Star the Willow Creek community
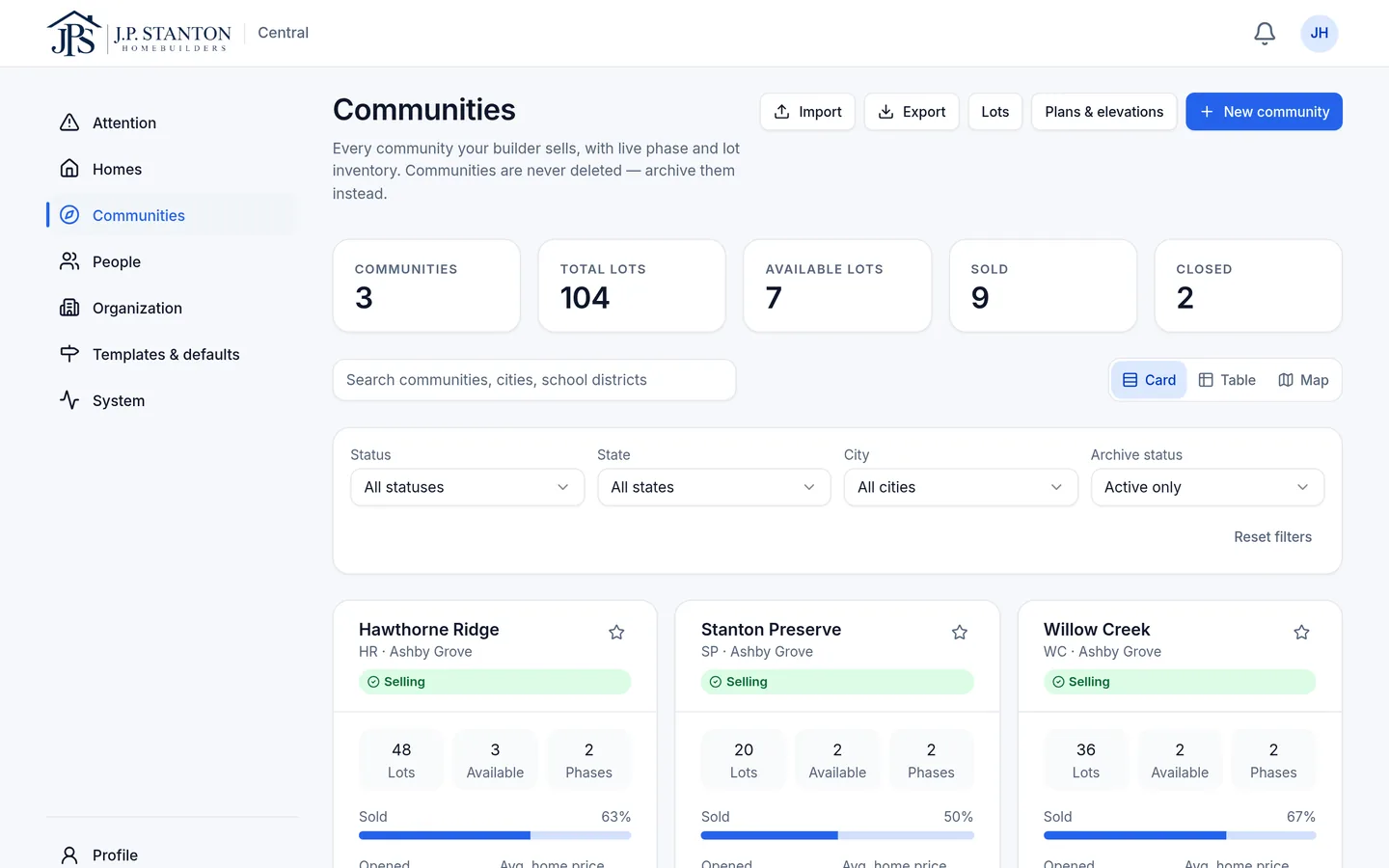 click(1301, 633)
